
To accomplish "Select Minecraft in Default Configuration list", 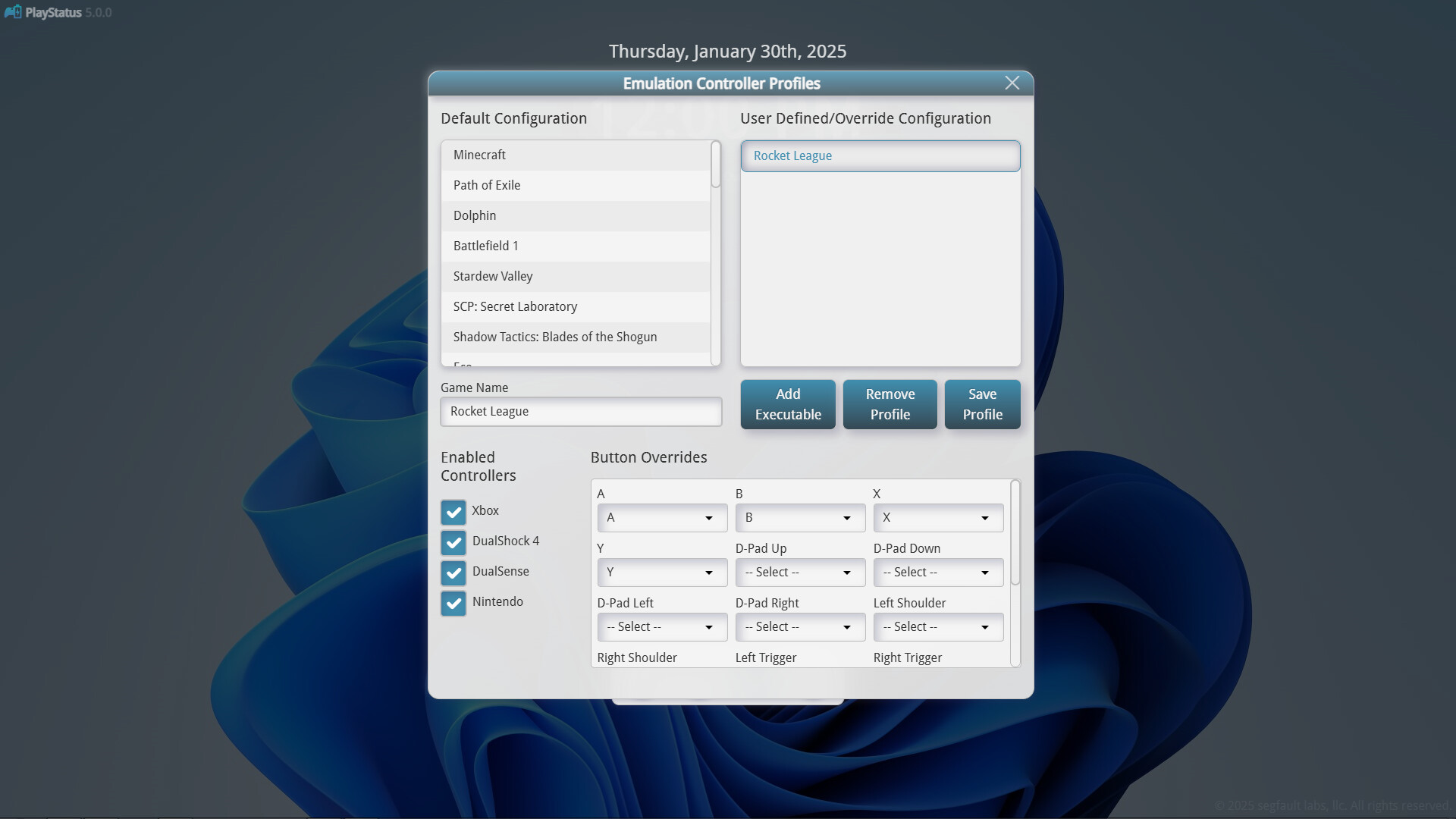I will 576,155.
